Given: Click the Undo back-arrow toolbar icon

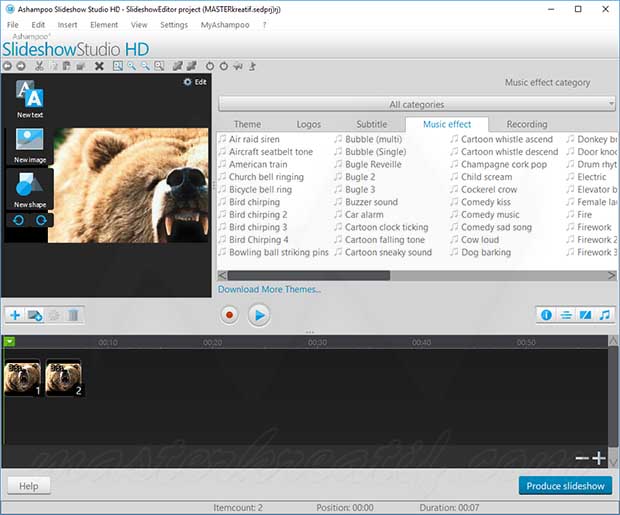Looking at the screenshot, I should [7, 66].
